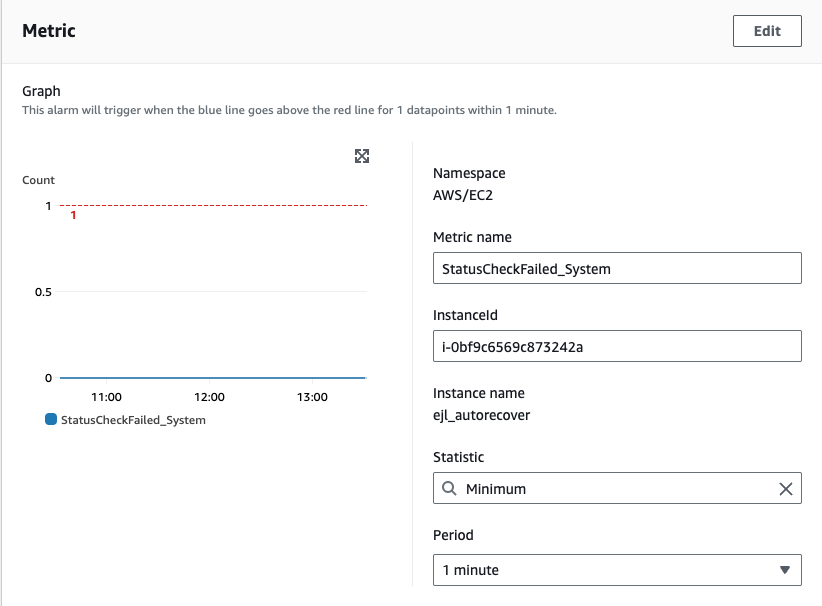The image size is (822, 606).
Task: Click the Edit button
Action: [x=767, y=31]
